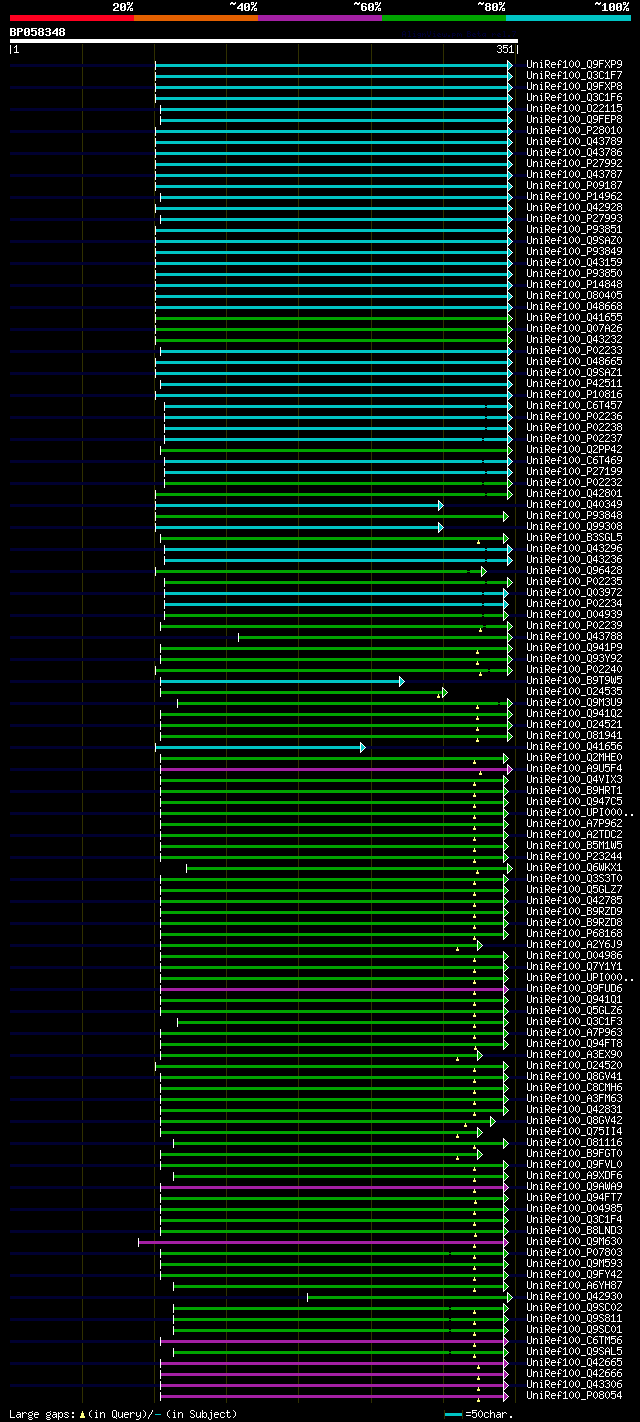Click the UniRef100_O80405 label
Screen dimensions: 640x1422
[x=574, y=296]
